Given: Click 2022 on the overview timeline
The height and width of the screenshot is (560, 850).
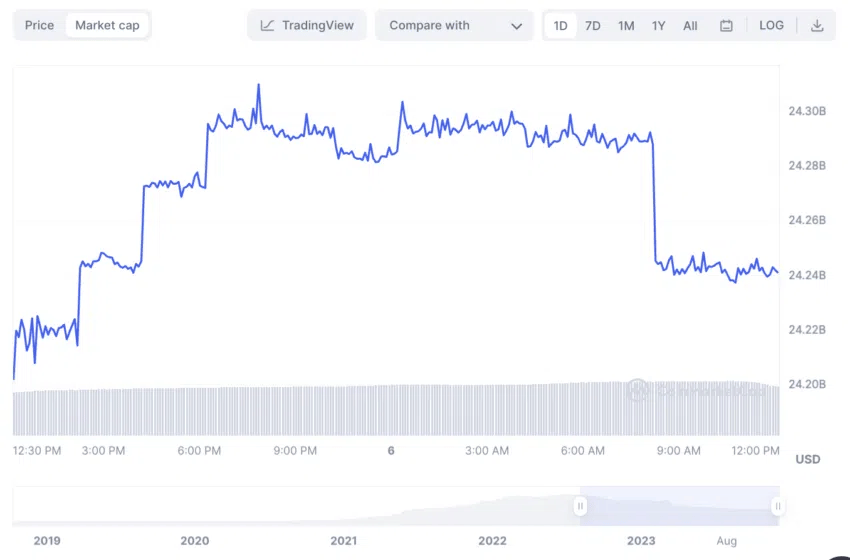Looking at the screenshot, I should pyautogui.click(x=492, y=540).
